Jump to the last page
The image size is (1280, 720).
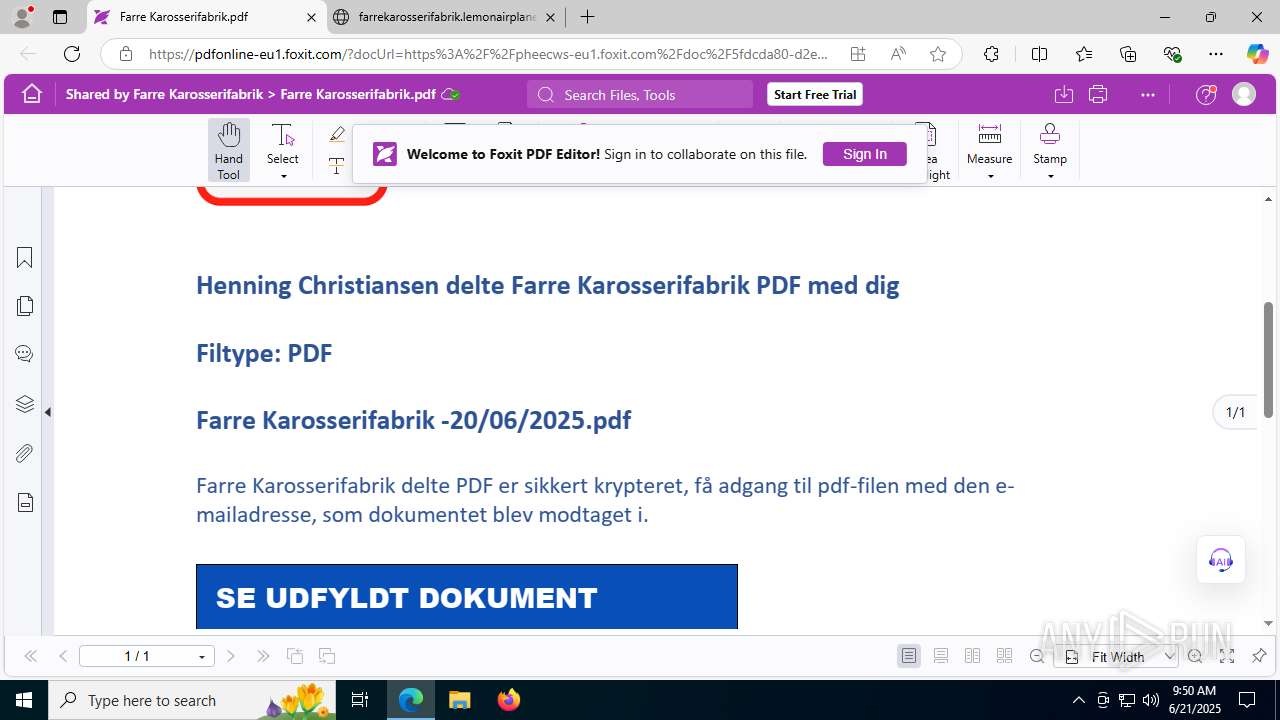coord(263,656)
